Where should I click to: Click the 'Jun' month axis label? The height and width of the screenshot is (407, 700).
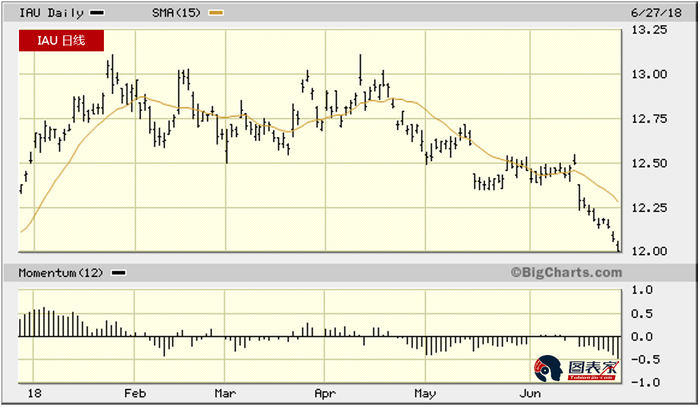pos(530,393)
